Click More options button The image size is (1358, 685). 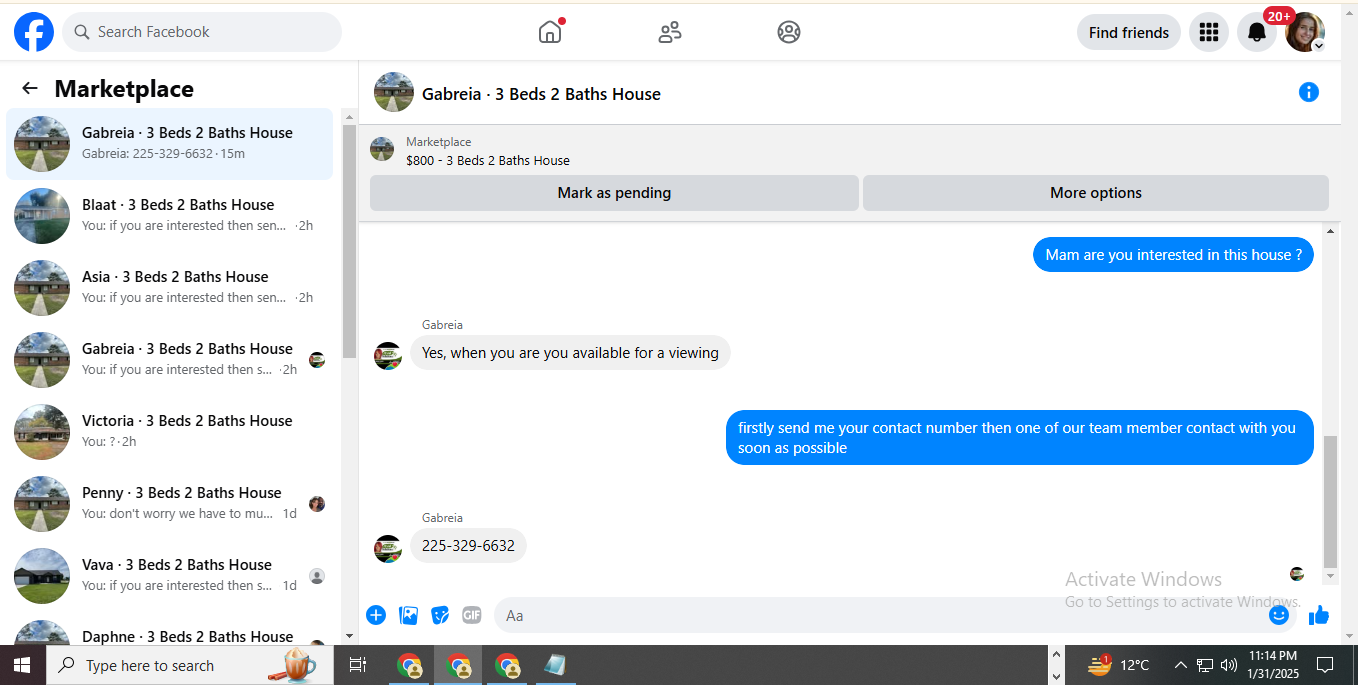coord(1096,193)
